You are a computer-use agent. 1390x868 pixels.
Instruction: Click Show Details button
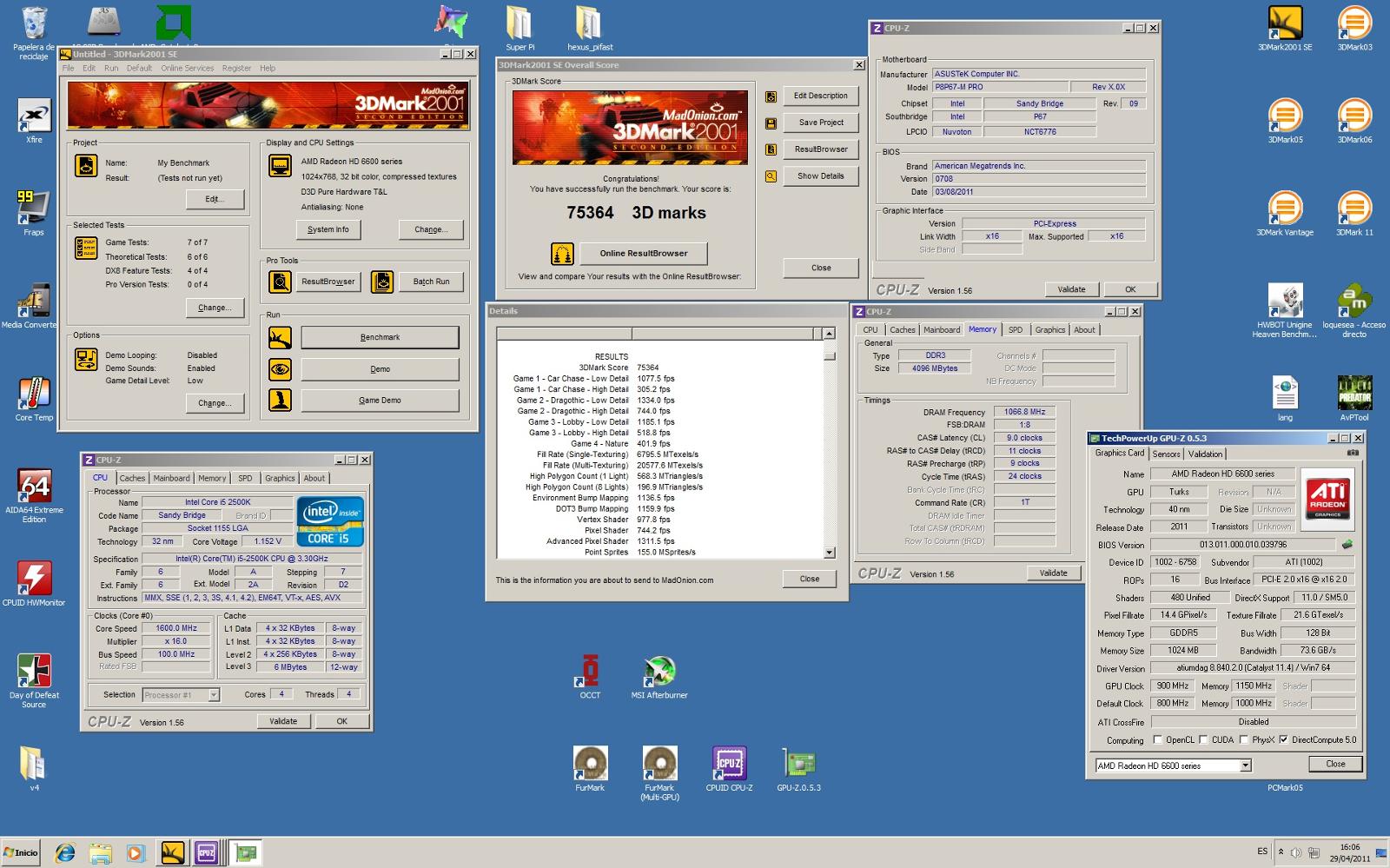[x=821, y=176]
